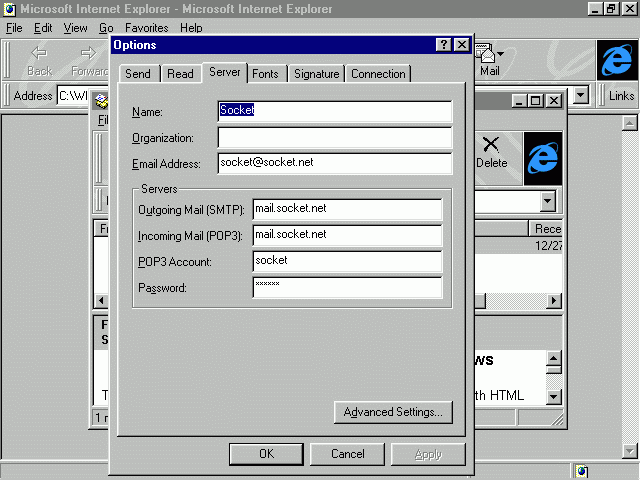The width and height of the screenshot is (640, 480).
Task: Click message list right scroll arrow
Action: [x=553, y=301]
